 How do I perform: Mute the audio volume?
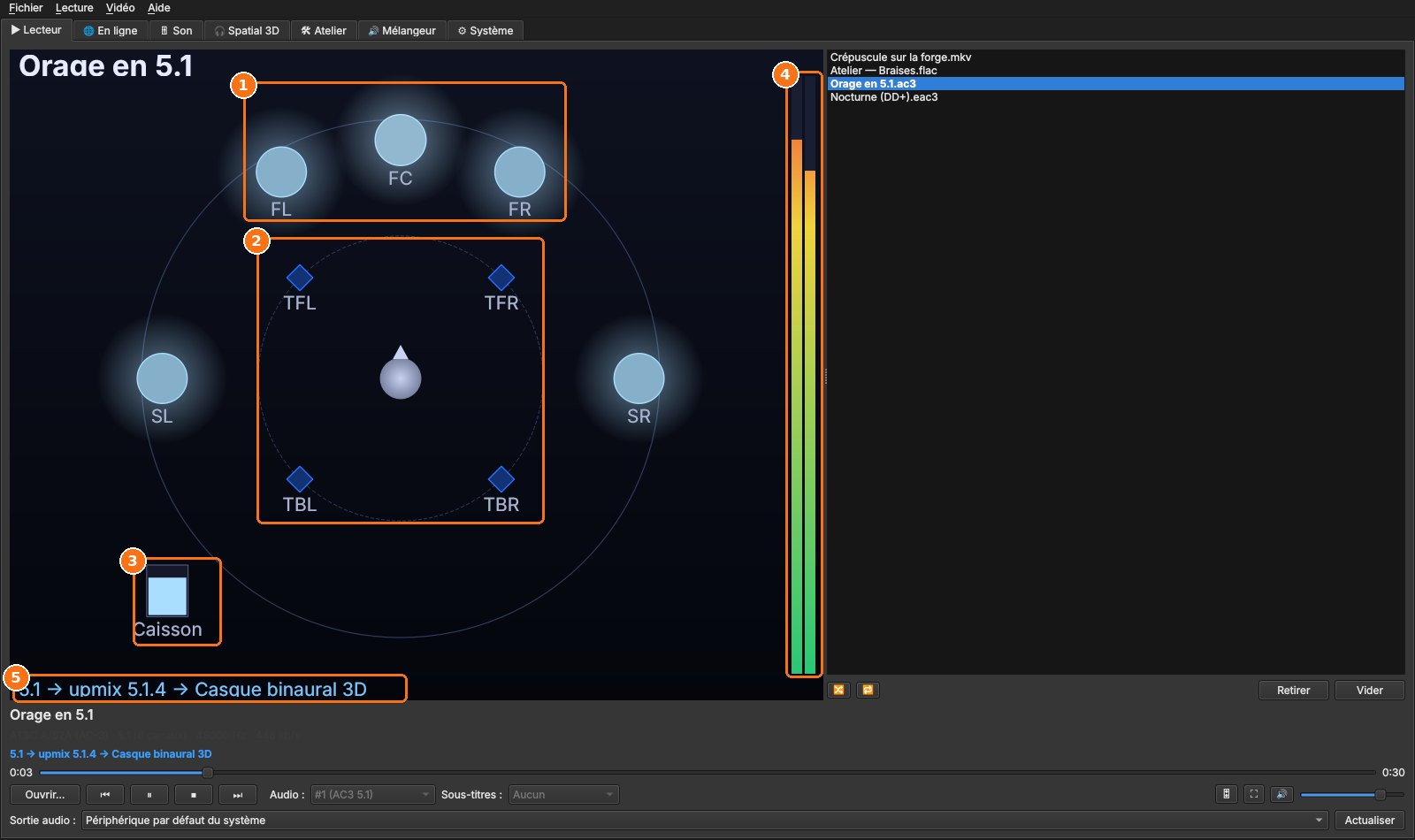tap(1281, 794)
